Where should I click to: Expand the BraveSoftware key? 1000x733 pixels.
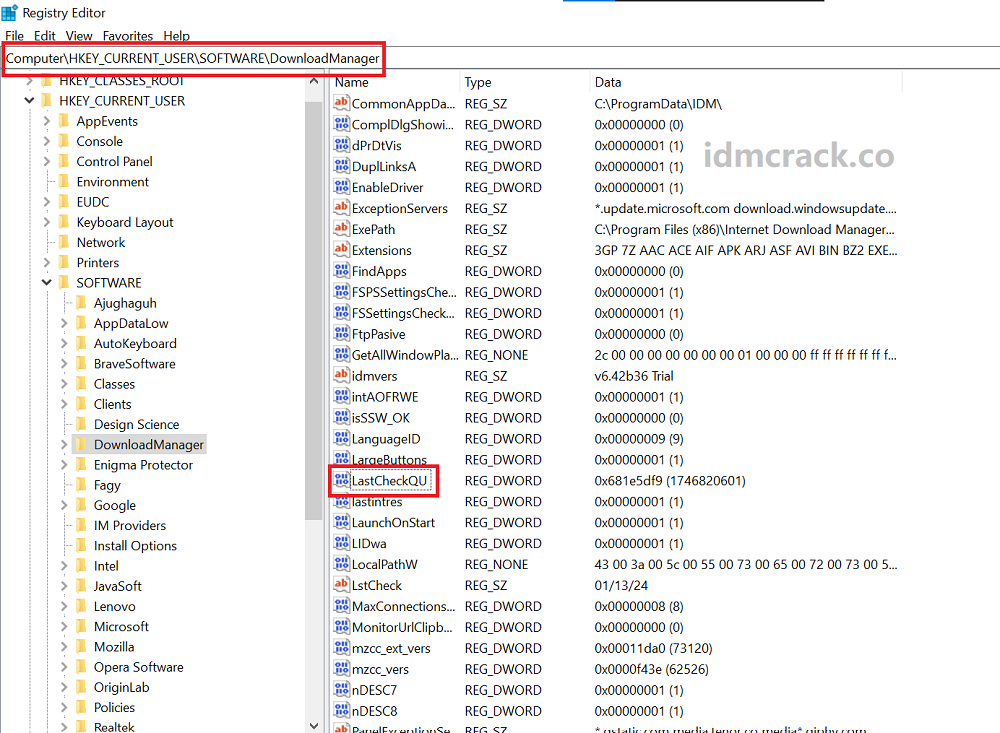(x=64, y=363)
